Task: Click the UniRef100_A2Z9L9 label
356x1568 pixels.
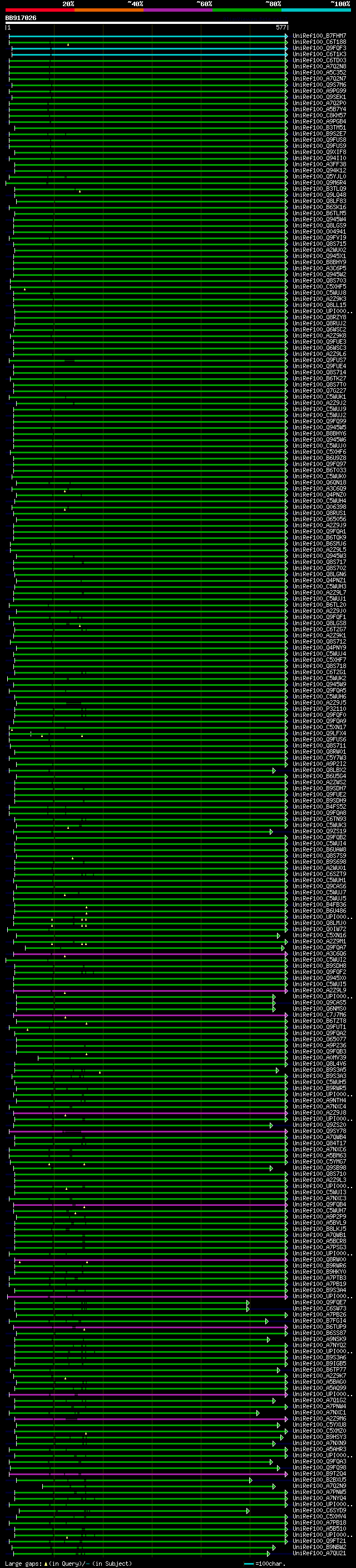Action: [x=319, y=990]
